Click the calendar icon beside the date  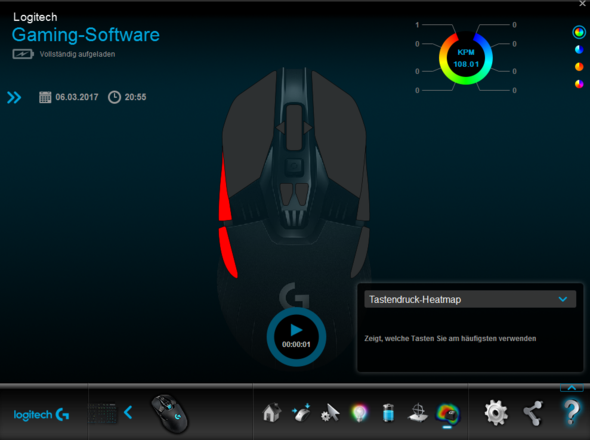tap(45, 97)
